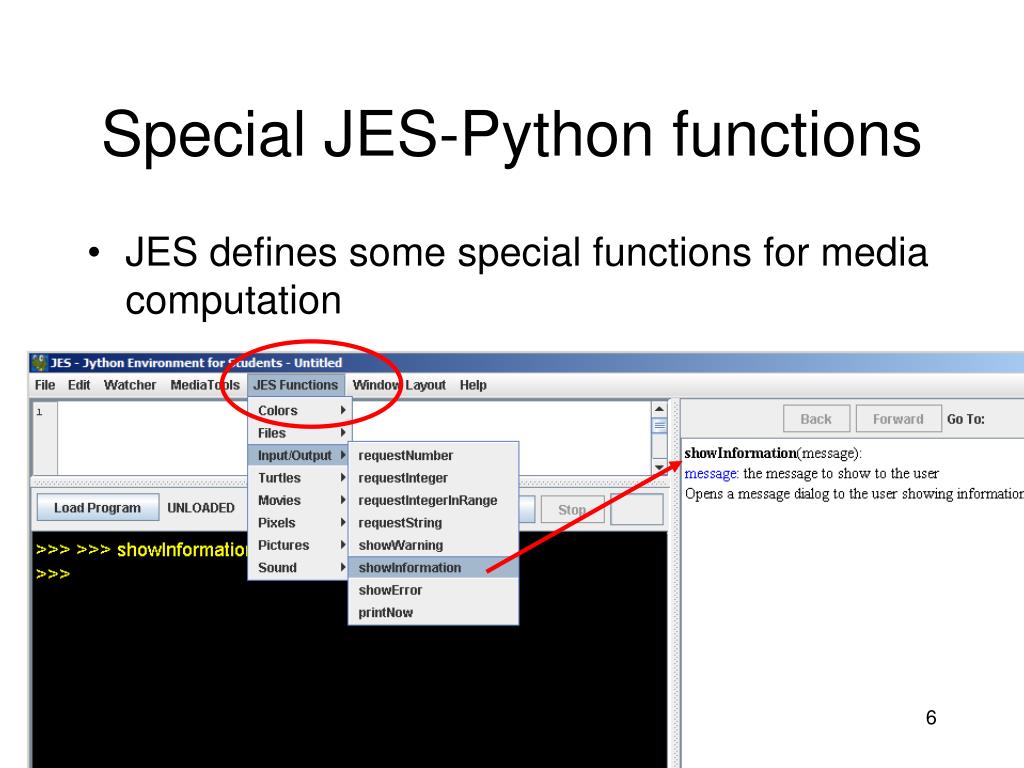This screenshot has height=768, width=1024.
Task: Expand the Movies submenu
Action: tap(300, 500)
